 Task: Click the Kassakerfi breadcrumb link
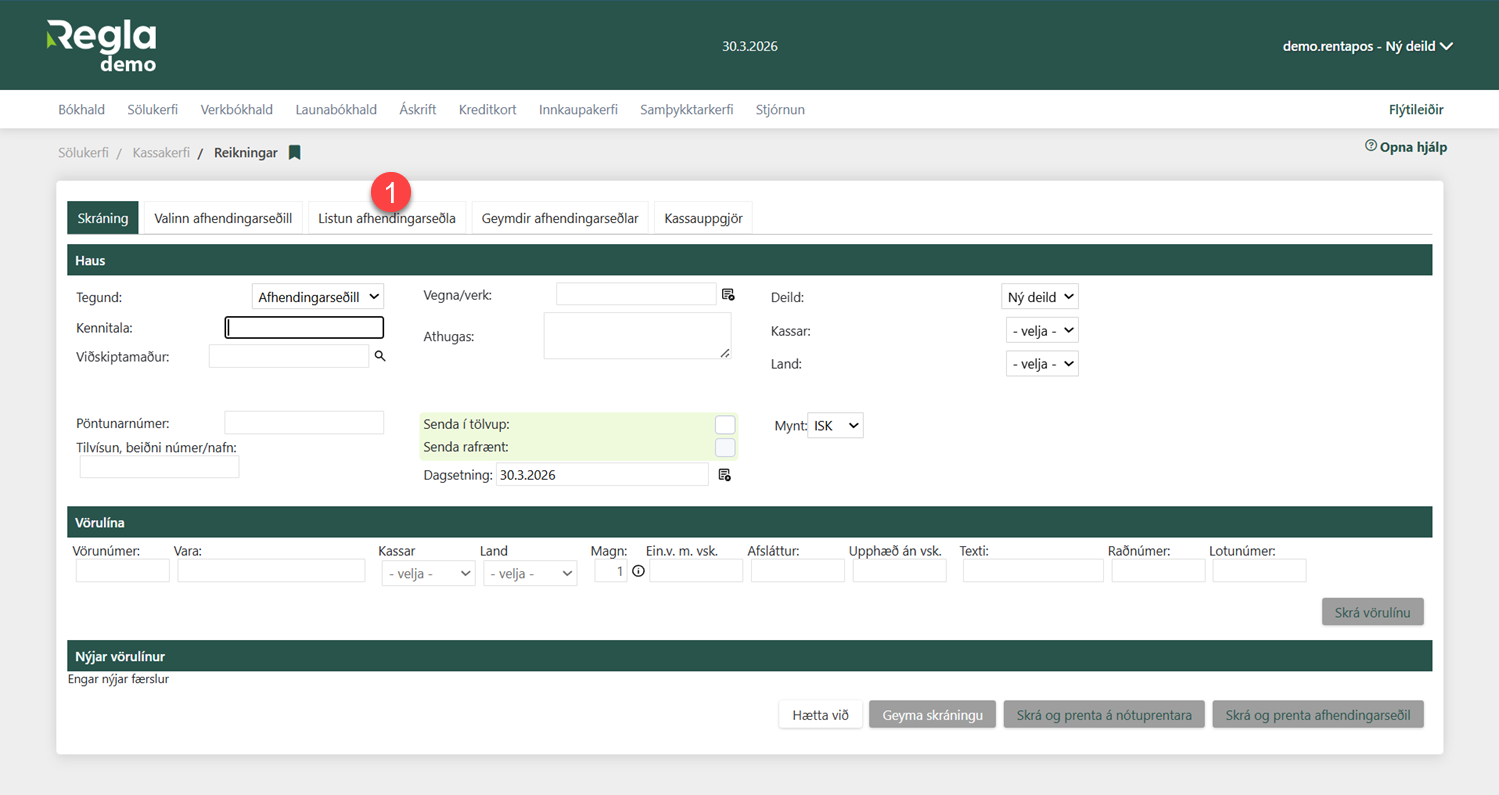tap(161, 153)
